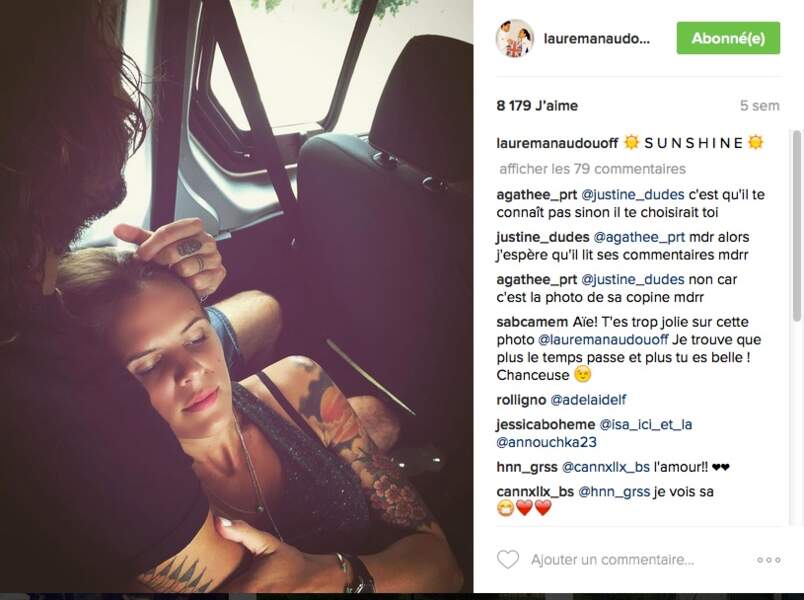The height and width of the screenshot is (600, 804).
Task: Open the @lauremanaudouoff mention in sabcamem's comment
Action: coord(603,339)
